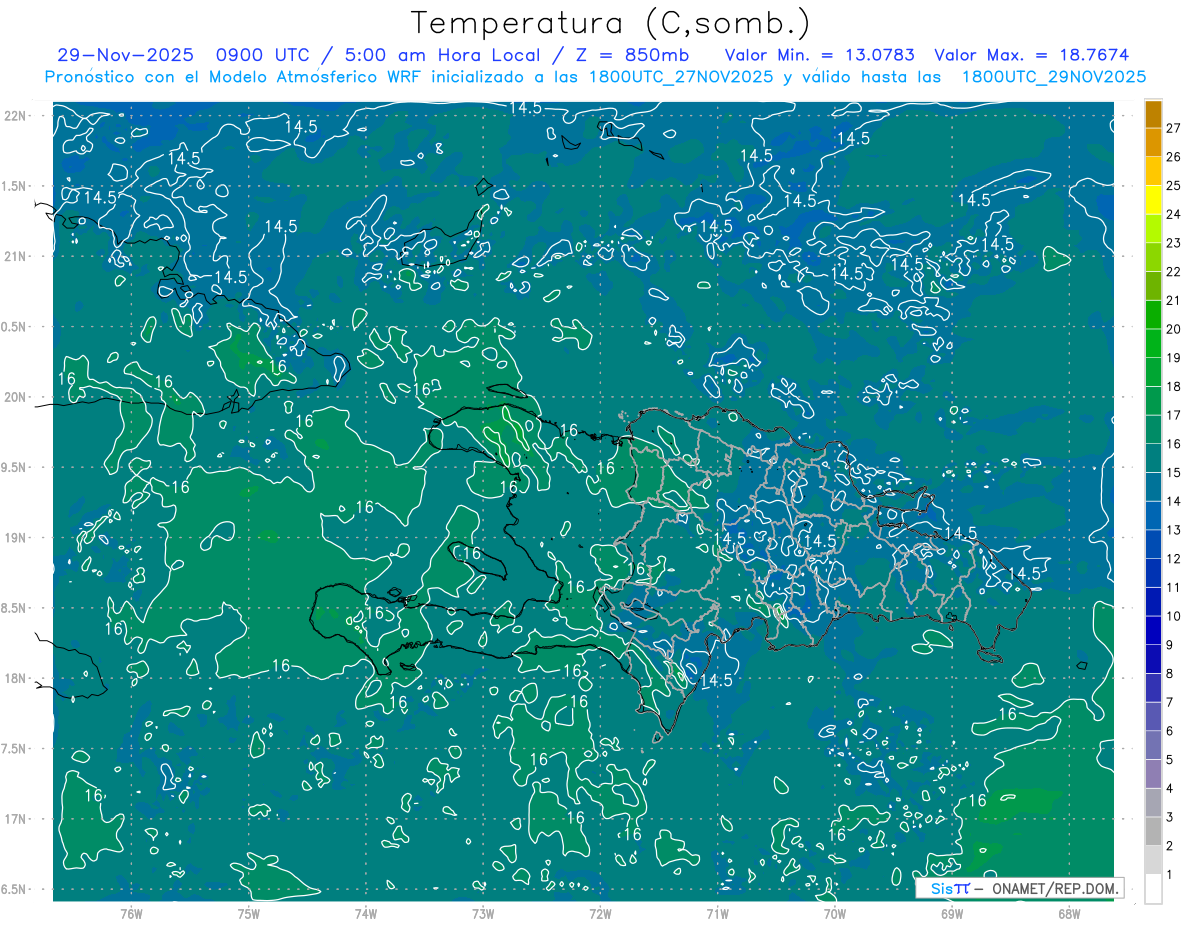
Task: Click the '6.5N' latitude axis label
Action: pyautogui.click(x=15, y=890)
